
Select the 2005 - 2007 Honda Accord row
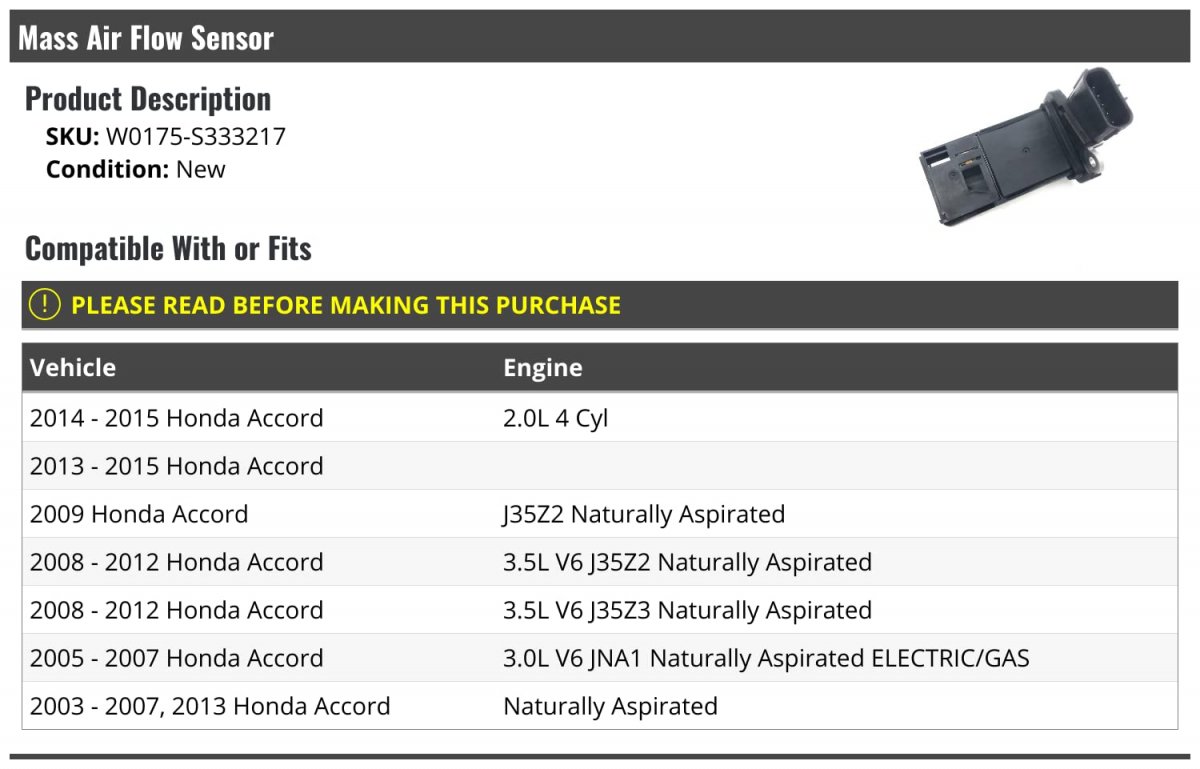[600, 658]
